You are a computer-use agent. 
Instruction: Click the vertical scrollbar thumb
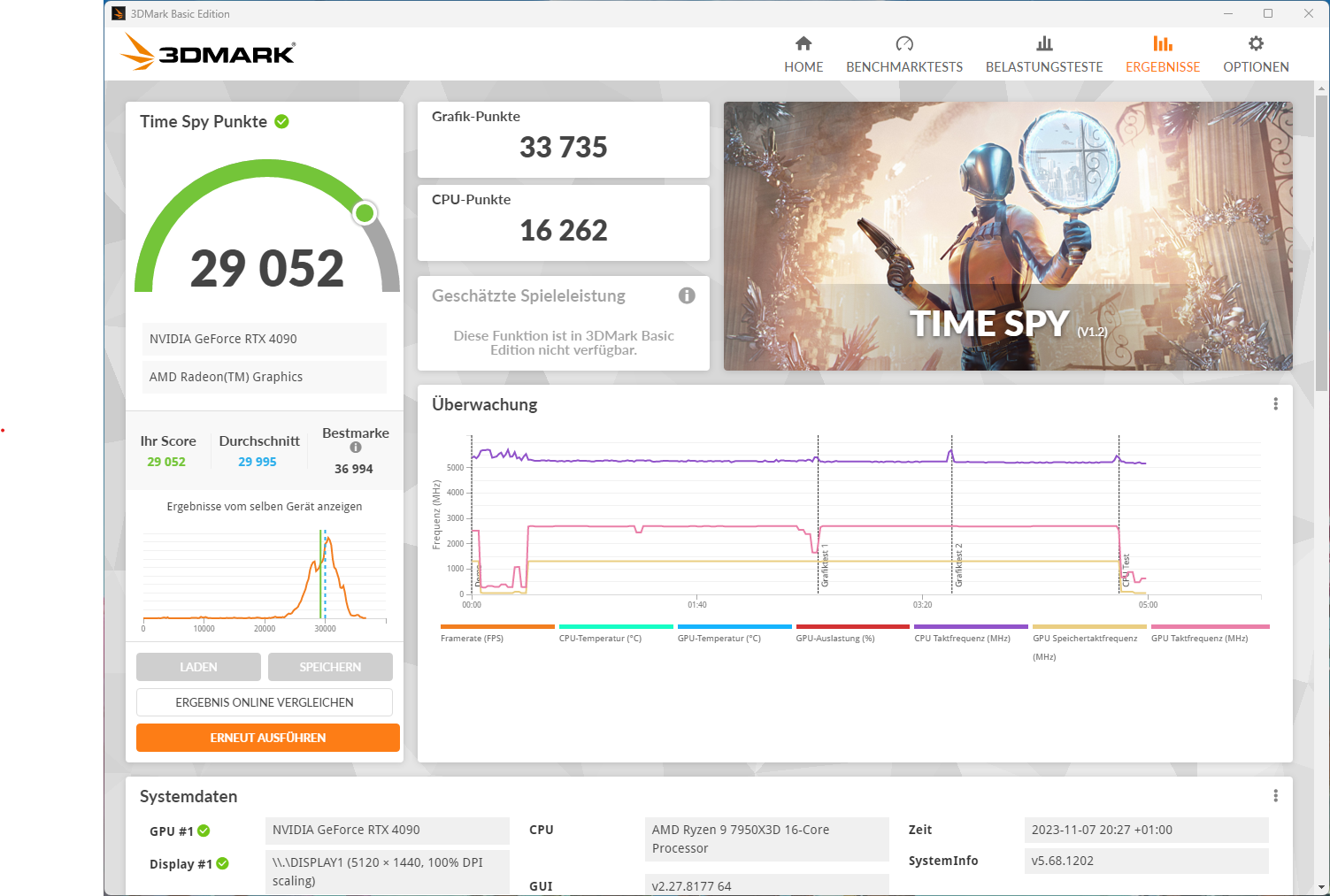tap(1322, 242)
